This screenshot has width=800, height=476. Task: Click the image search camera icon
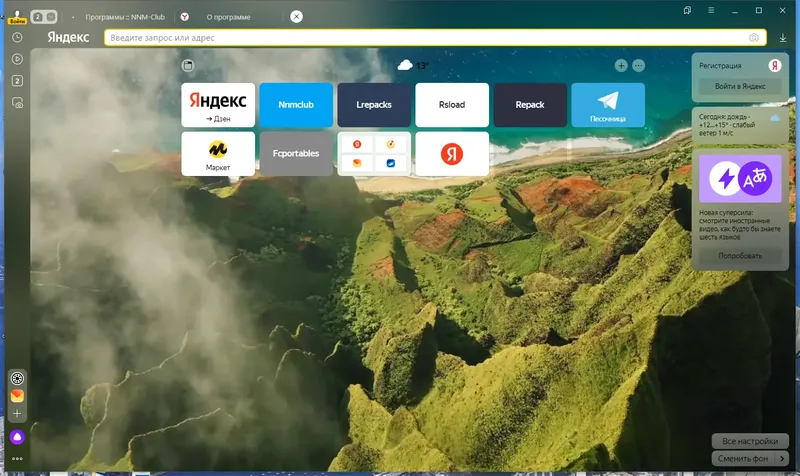[754, 38]
